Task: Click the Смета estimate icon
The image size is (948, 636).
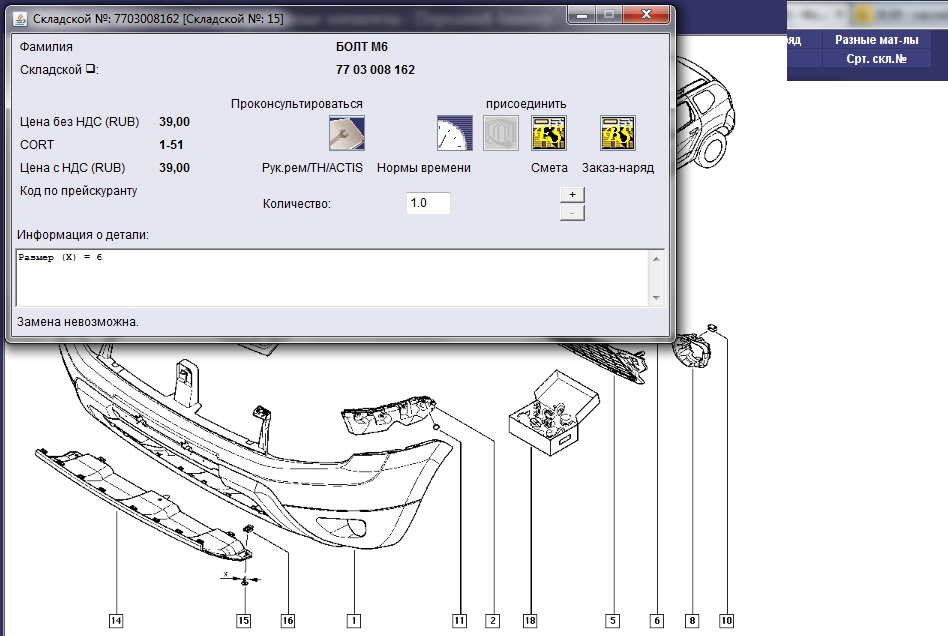Action: tap(549, 133)
